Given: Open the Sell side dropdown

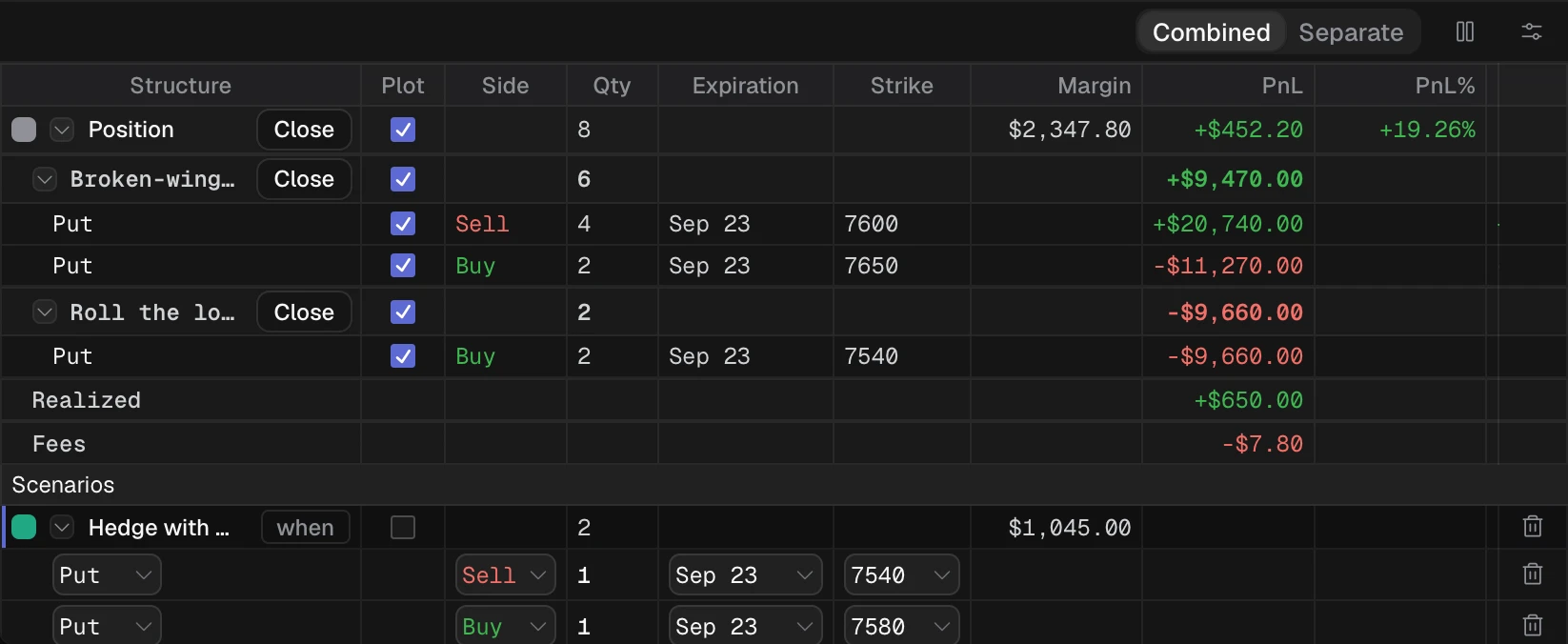Looking at the screenshot, I should (x=505, y=575).
